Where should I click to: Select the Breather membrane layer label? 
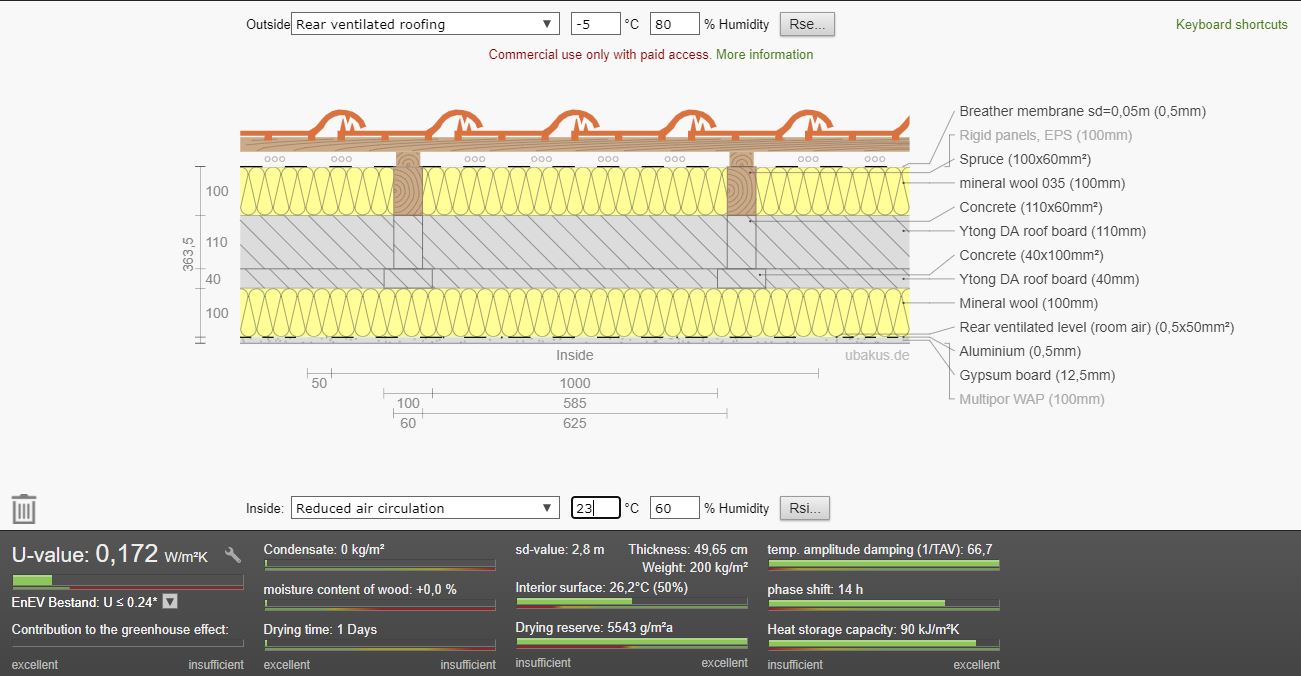click(x=1082, y=112)
